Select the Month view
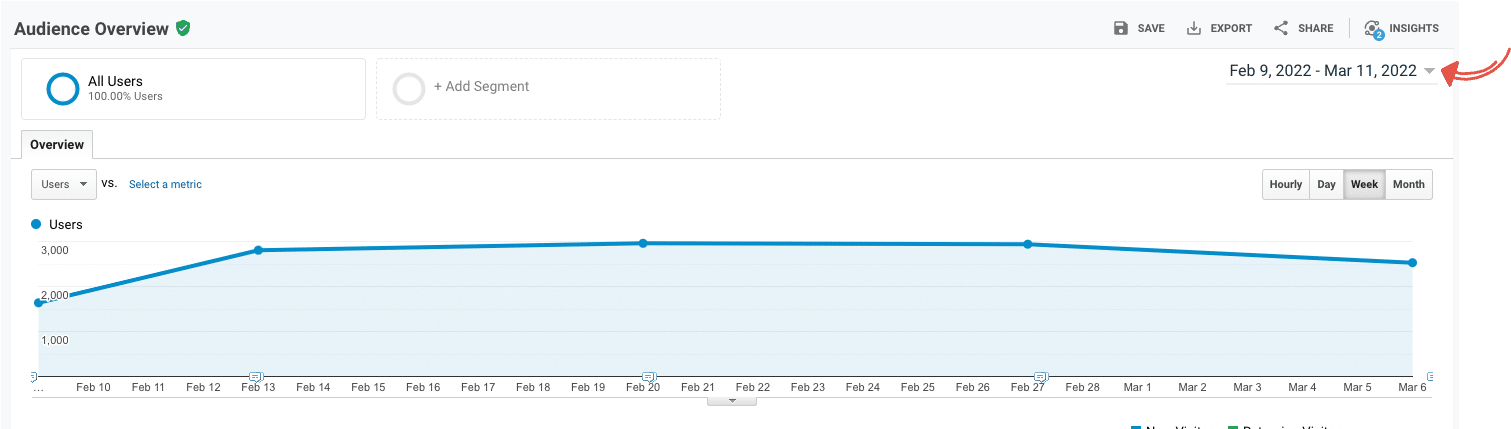The width and height of the screenshot is (1511, 429). pyautogui.click(x=1409, y=184)
